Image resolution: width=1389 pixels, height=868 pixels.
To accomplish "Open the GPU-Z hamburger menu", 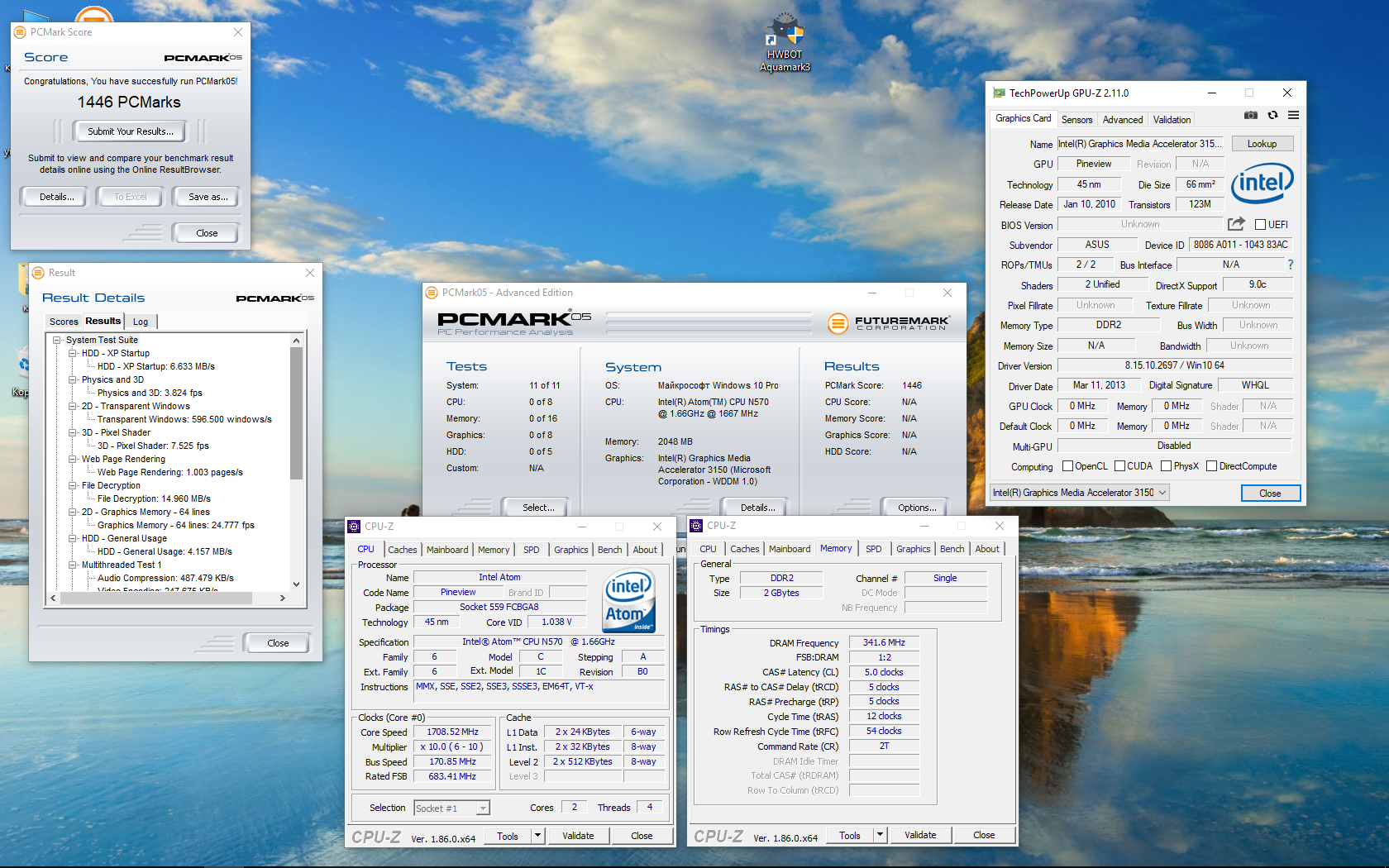I will pyautogui.click(x=1293, y=115).
